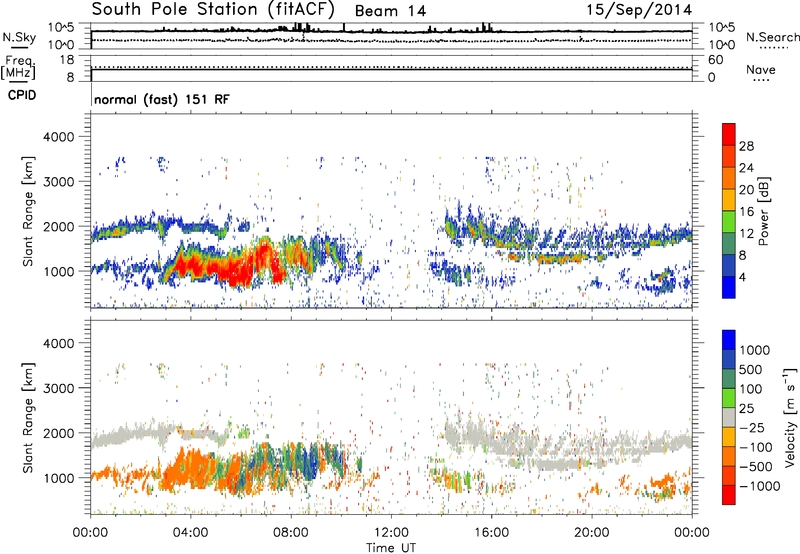Click the 'South Pole Station (fitACF)' title
Screen dimensions: 800x554
click(x=213, y=10)
